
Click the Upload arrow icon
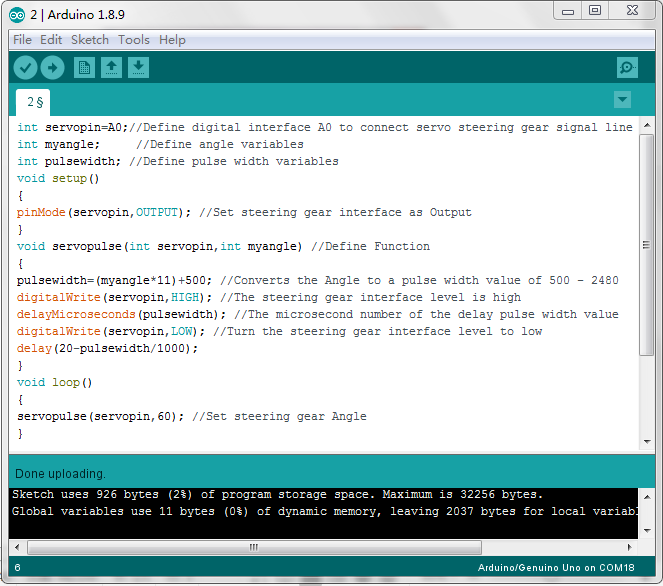tap(52, 67)
